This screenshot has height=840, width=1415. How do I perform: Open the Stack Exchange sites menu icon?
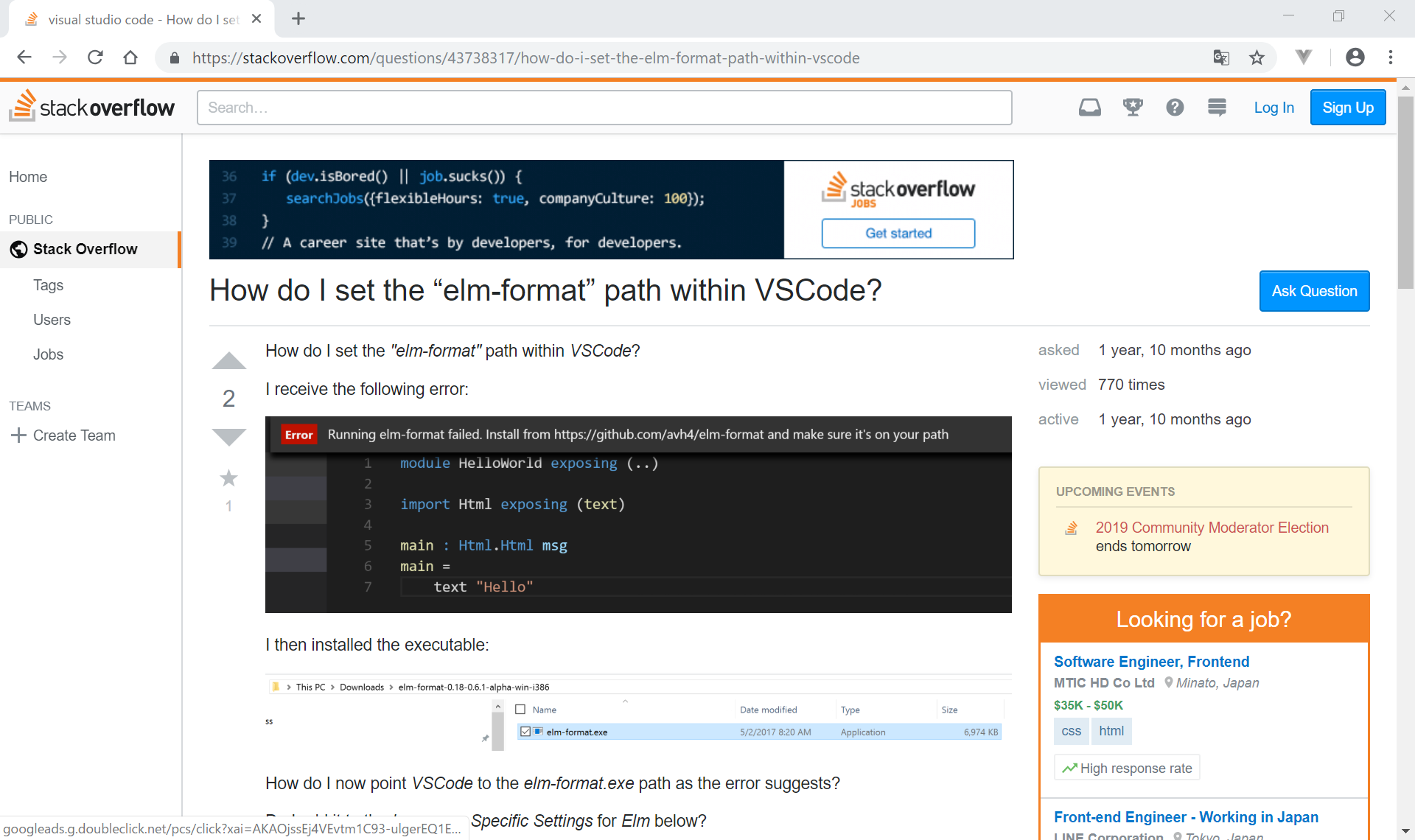(x=1217, y=108)
